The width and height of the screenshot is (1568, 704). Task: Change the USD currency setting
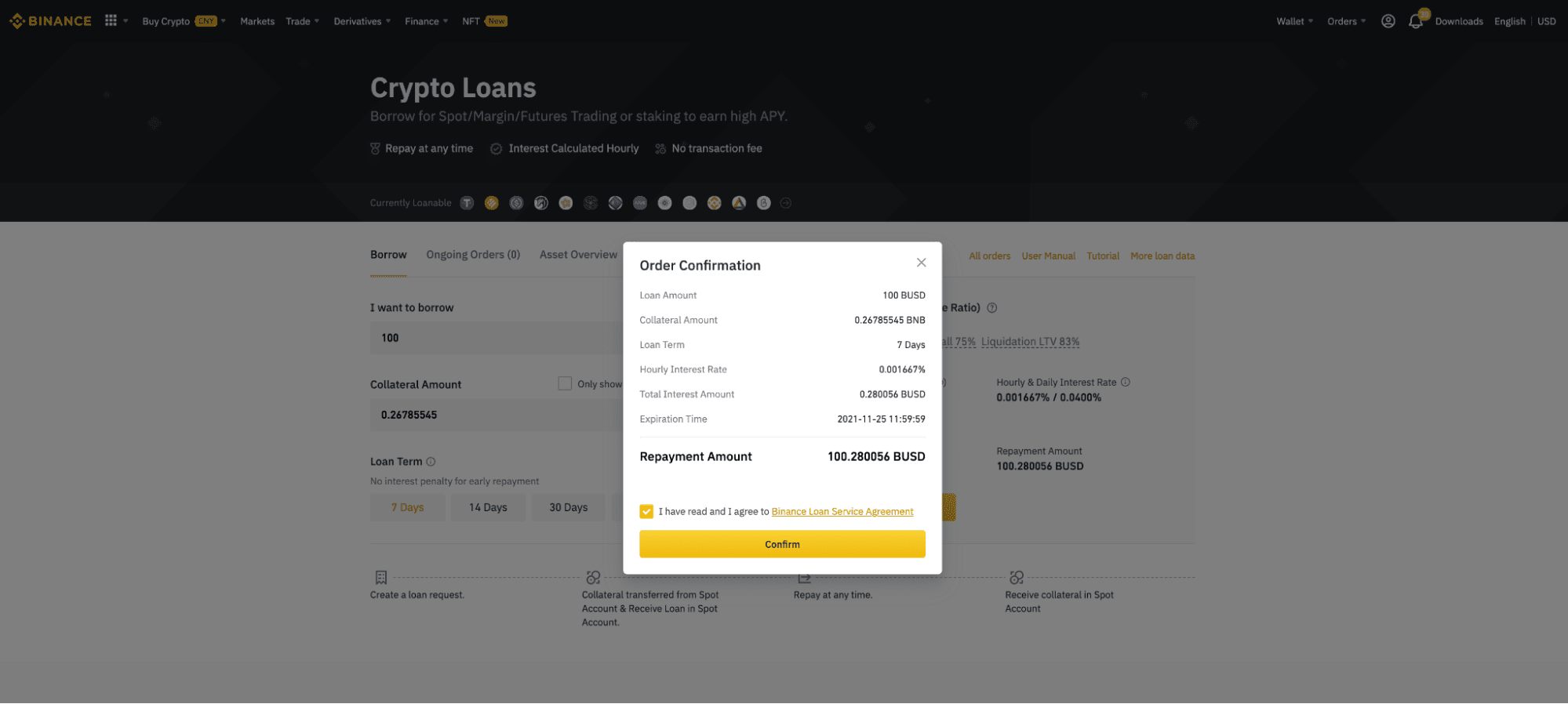tap(1546, 21)
